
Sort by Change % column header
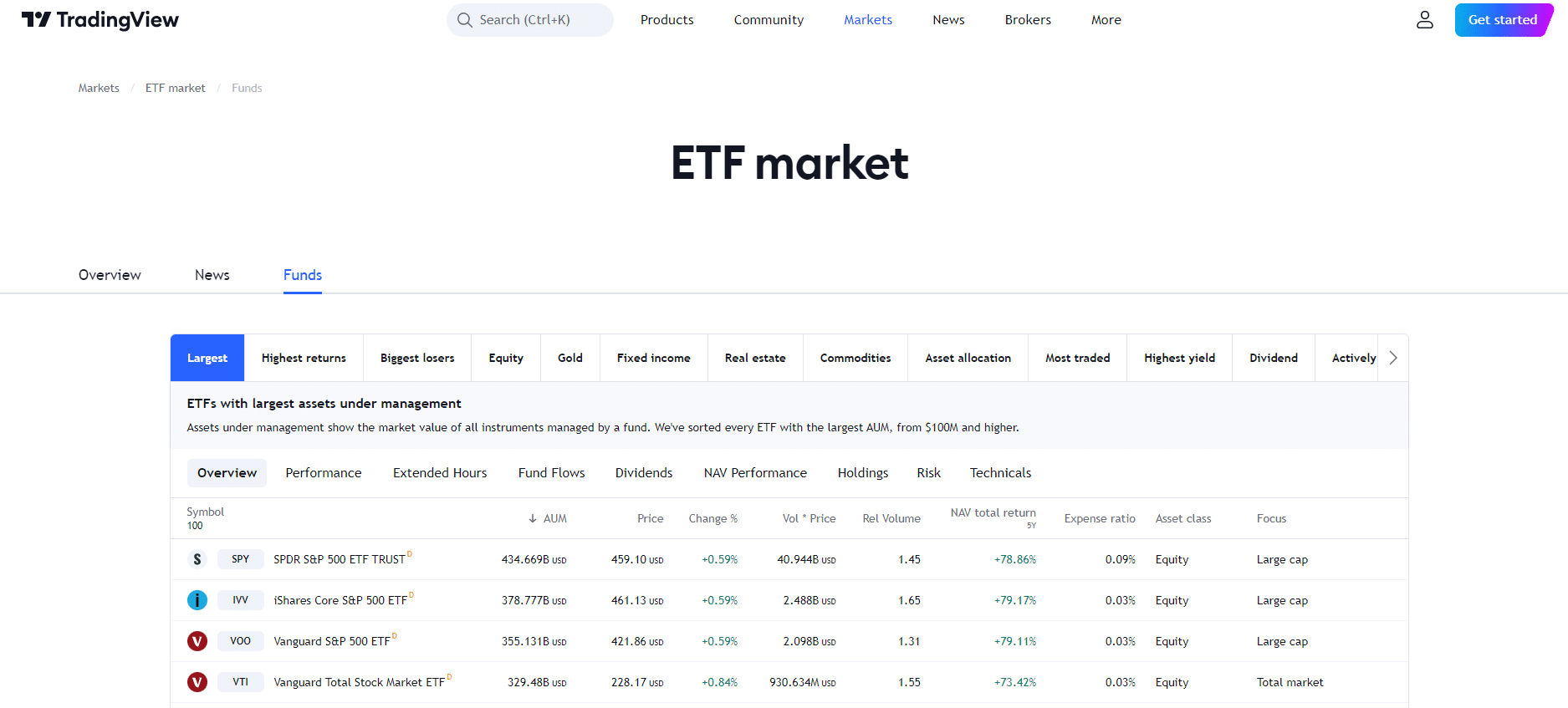(712, 518)
